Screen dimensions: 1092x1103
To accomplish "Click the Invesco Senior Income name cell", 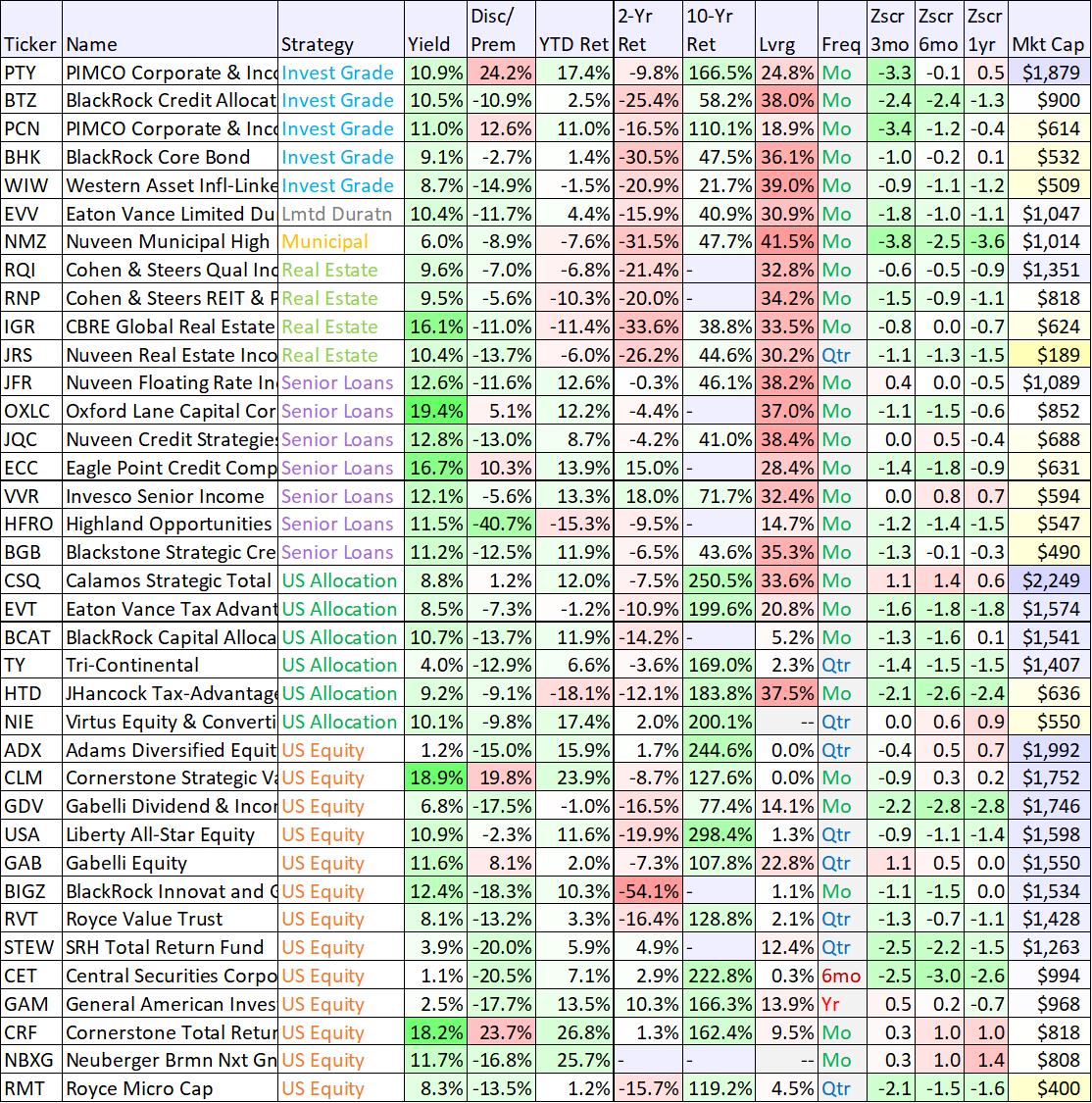I will pos(171,496).
